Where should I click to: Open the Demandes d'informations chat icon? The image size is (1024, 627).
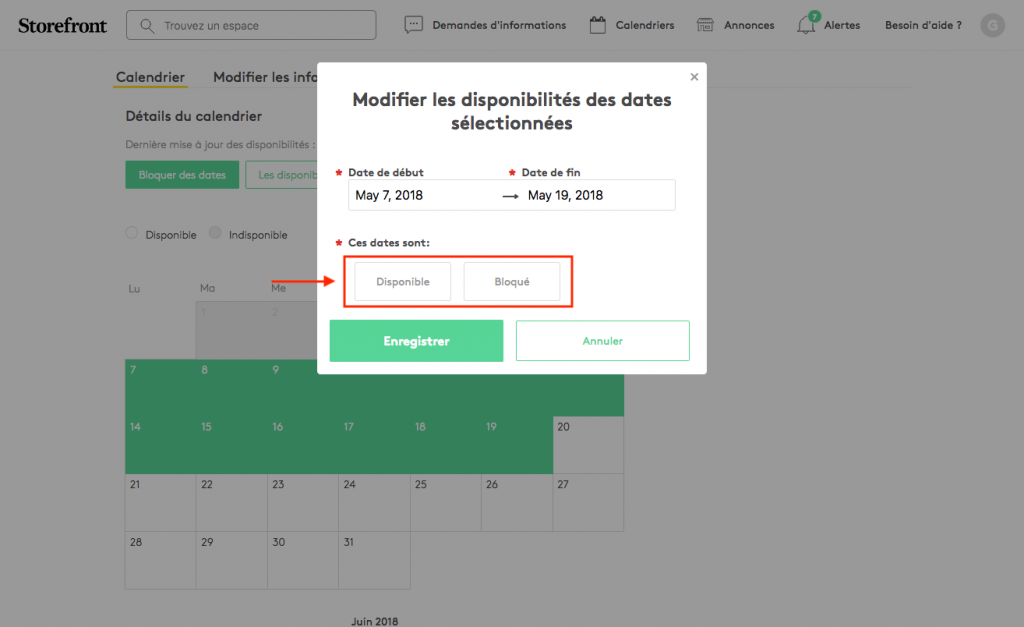[414, 25]
